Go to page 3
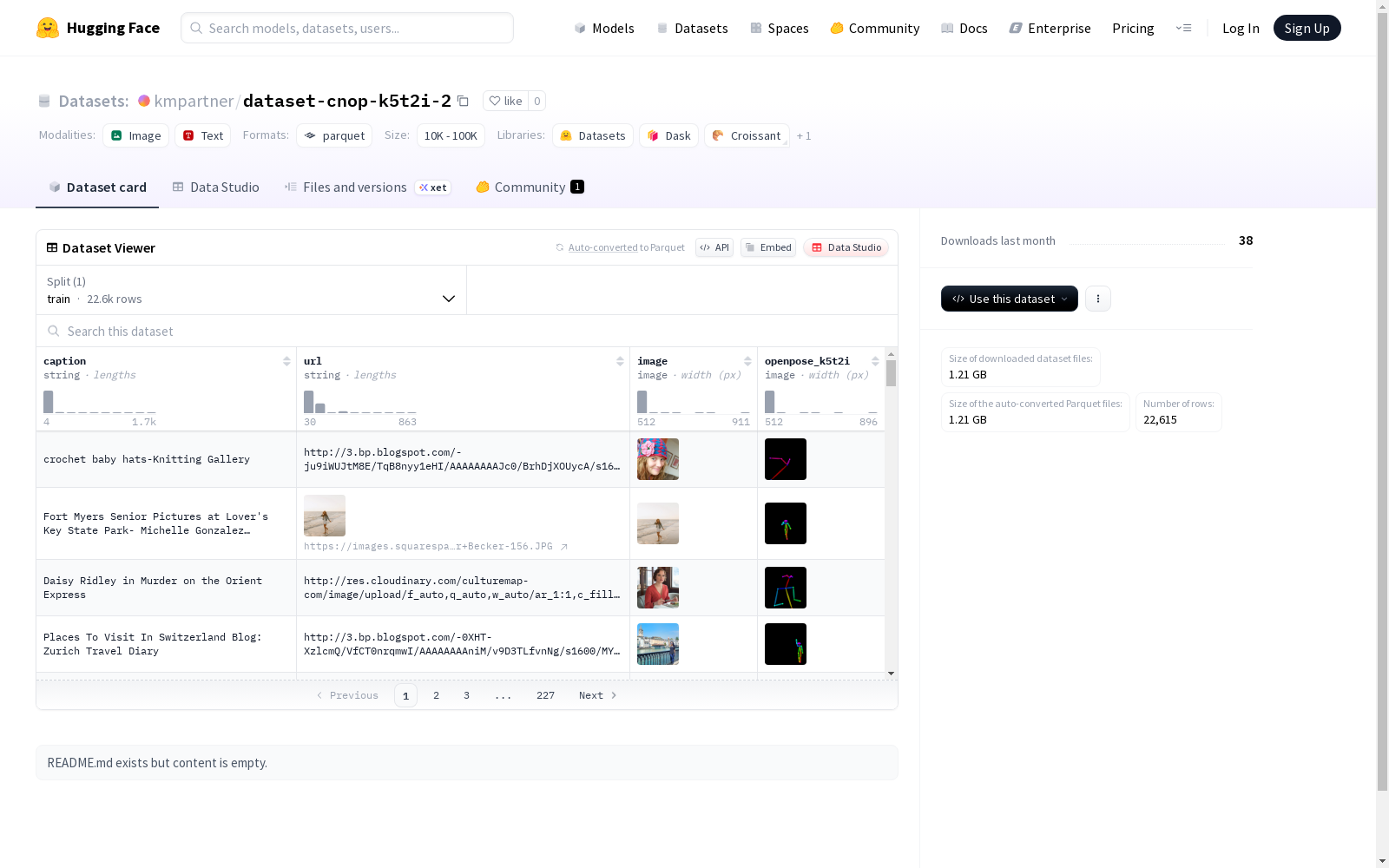The image size is (1389, 868). tap(466, 695)
